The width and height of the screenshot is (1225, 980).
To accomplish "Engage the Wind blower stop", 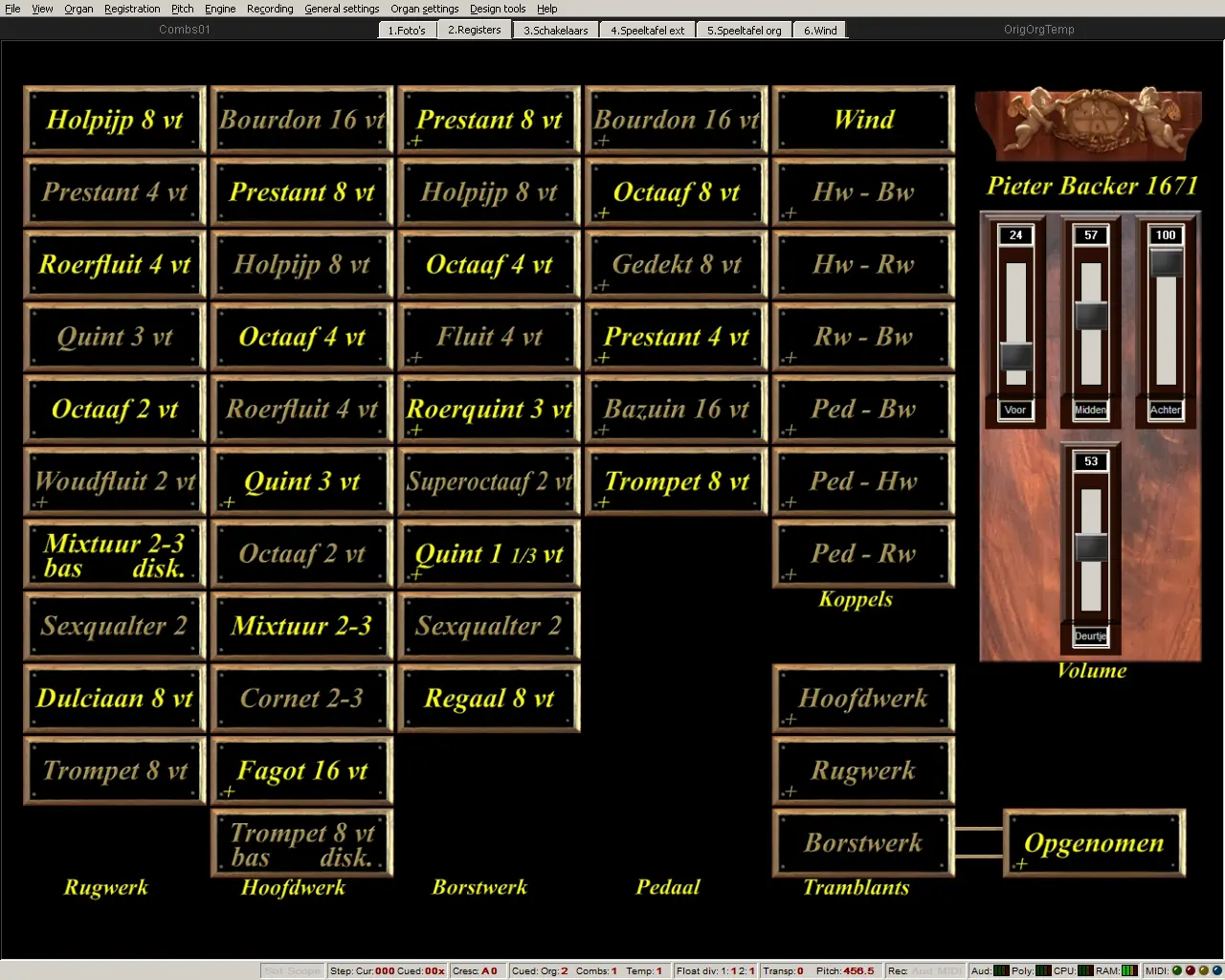I will pos(863,121).
